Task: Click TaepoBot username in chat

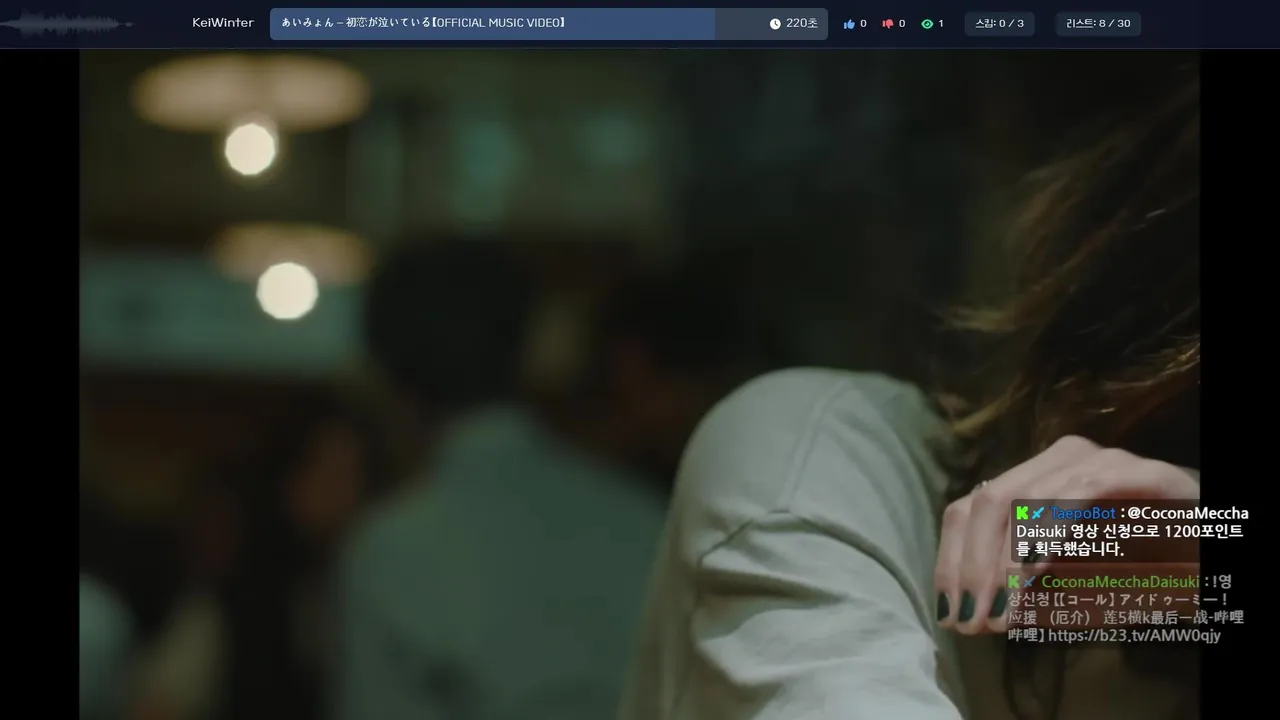Action: [1082, 513]
